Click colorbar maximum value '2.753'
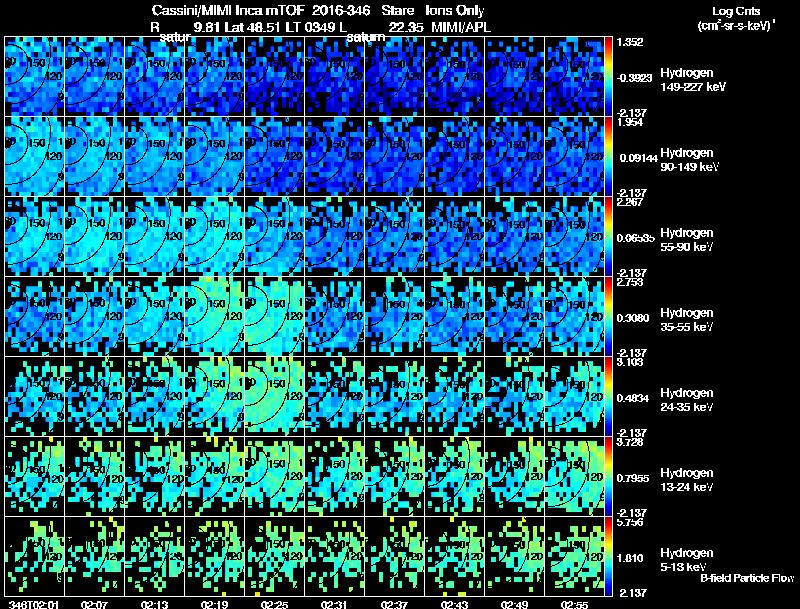The height and width of the screenshot is (609, 800). (x=630, y=283)
